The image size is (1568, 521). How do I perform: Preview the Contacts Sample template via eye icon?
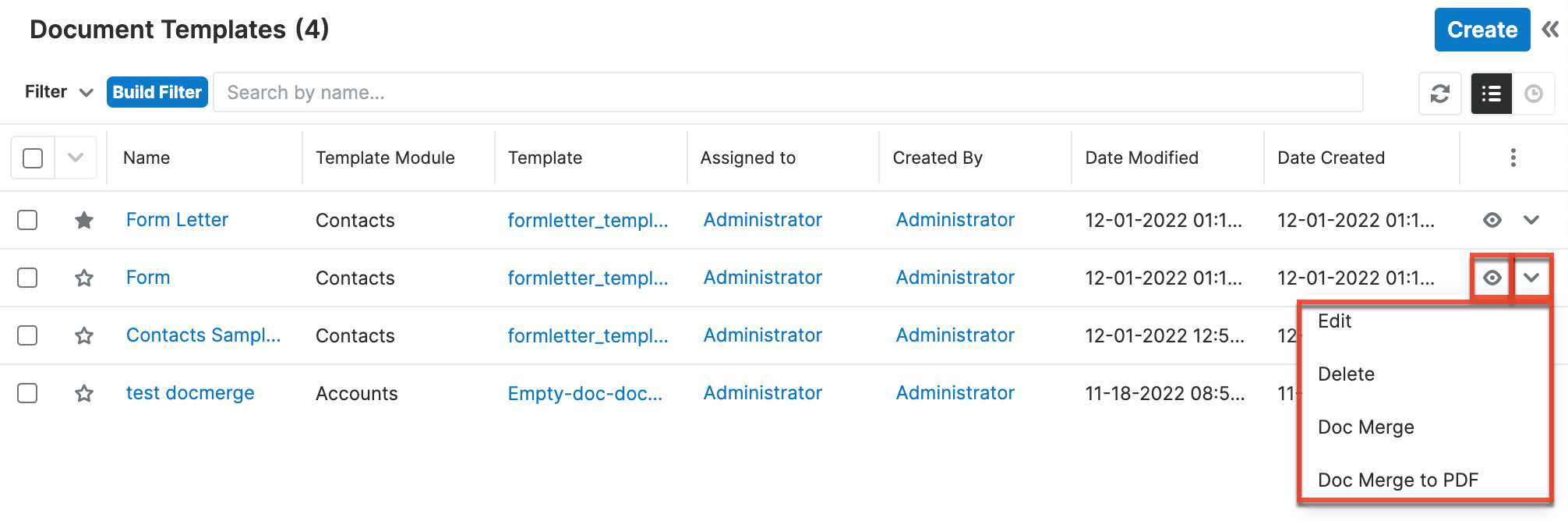pyautogui.click(x=1491, y=335)
